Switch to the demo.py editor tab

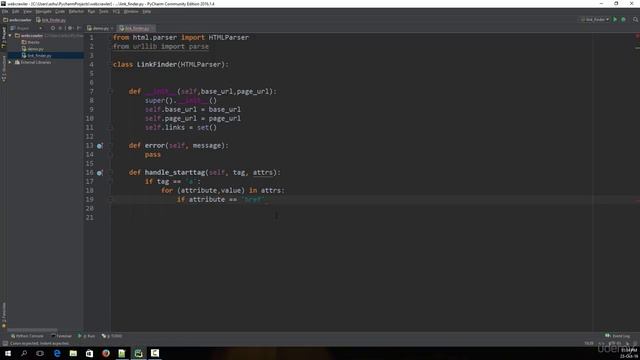(100, 28)
